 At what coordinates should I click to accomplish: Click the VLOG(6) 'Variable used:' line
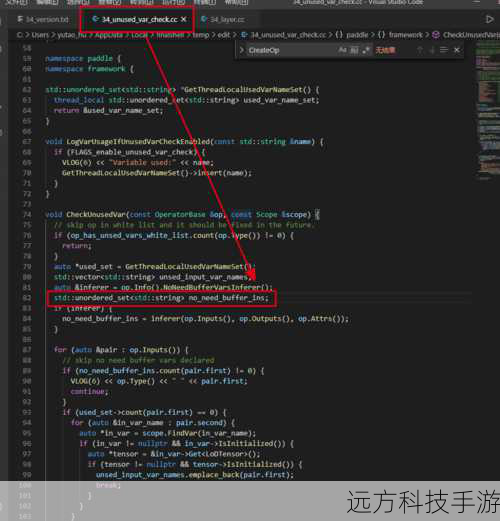tap(138, 162)
